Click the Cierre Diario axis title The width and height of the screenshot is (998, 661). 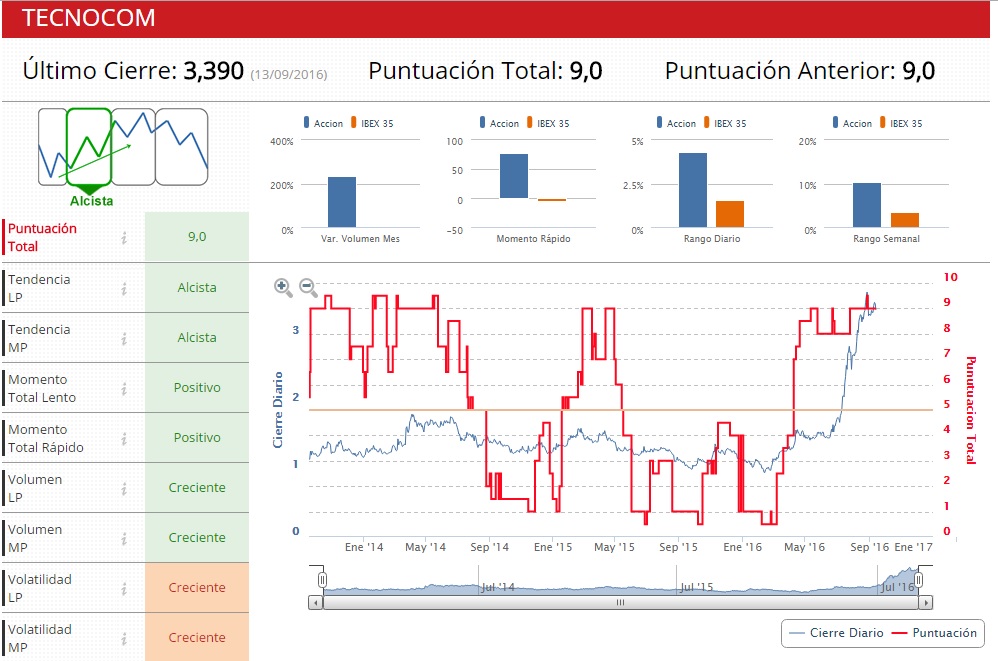tap(278, 410)
